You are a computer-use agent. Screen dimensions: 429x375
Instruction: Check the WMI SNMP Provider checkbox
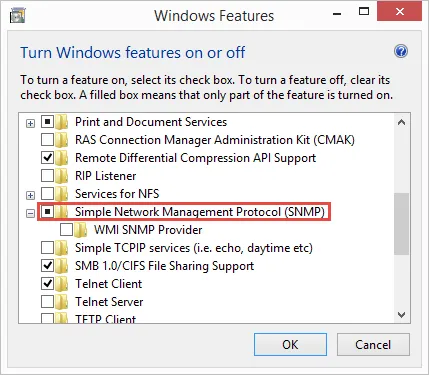[66, 230]
